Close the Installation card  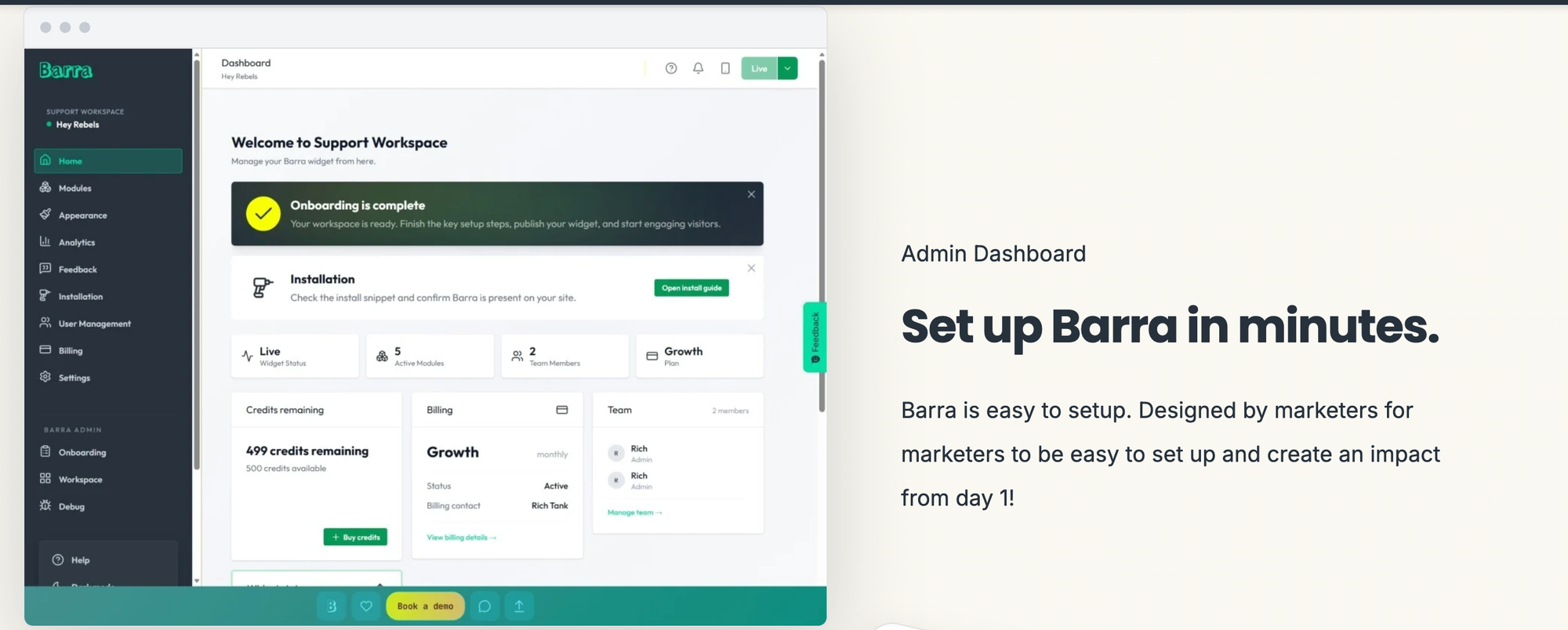coord(751,268)
